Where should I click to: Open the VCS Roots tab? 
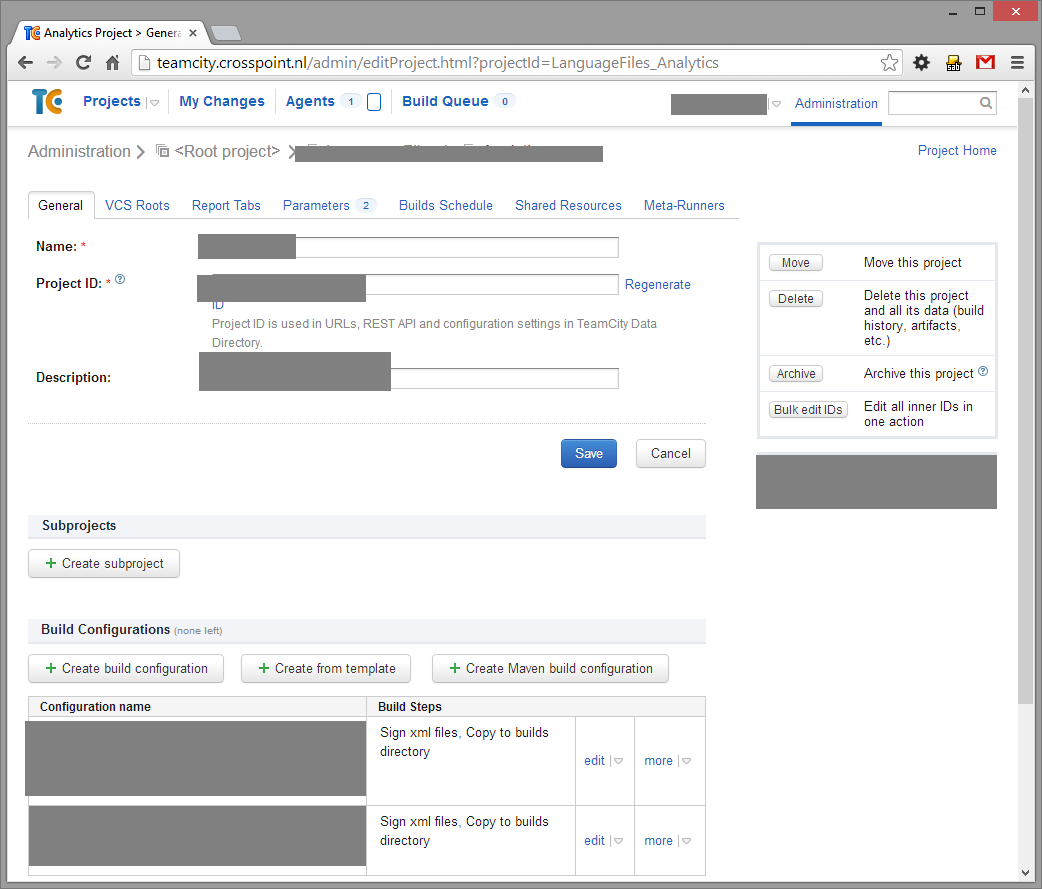tap(137, 205)
